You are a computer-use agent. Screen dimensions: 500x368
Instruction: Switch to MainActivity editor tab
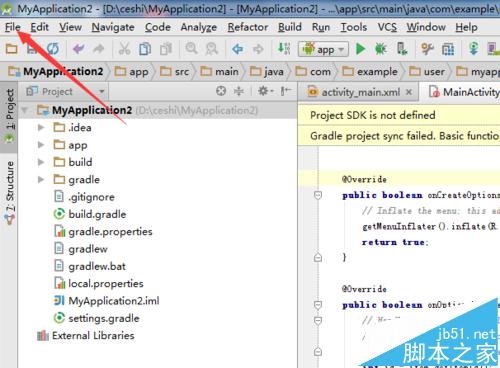pyautogui.click(x=464, y=92)
